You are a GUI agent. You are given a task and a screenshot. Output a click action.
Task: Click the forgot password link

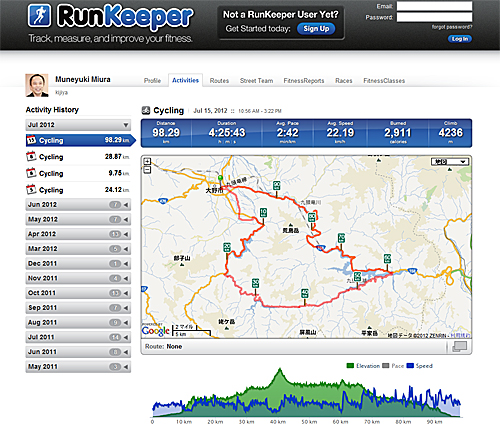pos(452,27)
